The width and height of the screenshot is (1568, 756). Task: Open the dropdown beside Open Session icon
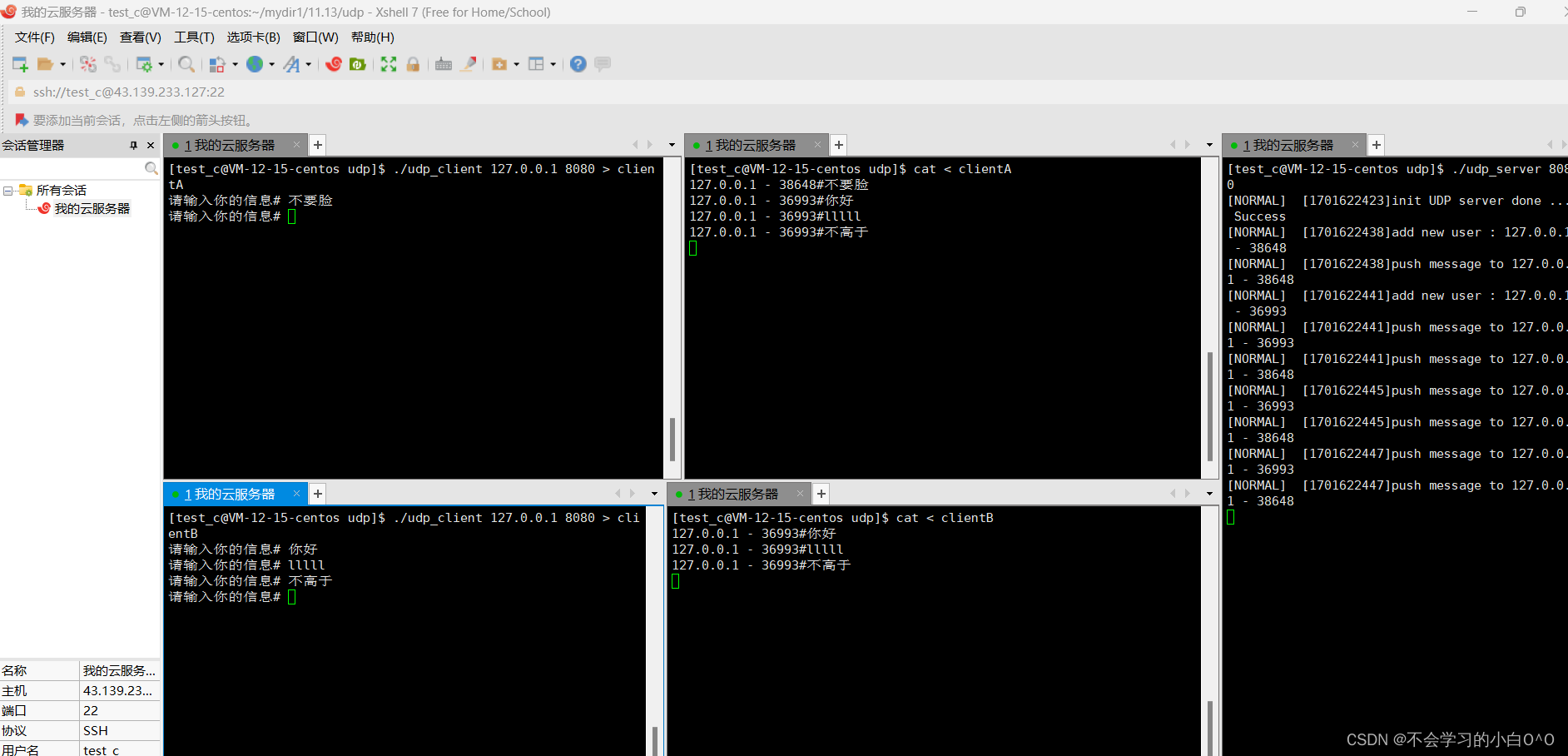[x=62, y=64]
